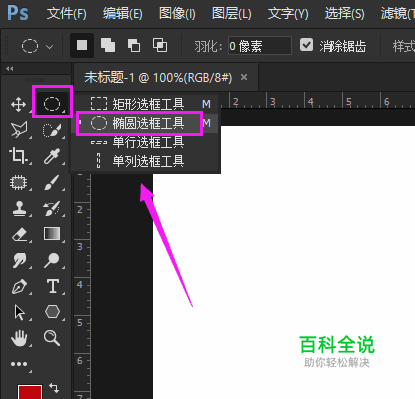Click the 羽化 feather input field

(x=260, y=46)
